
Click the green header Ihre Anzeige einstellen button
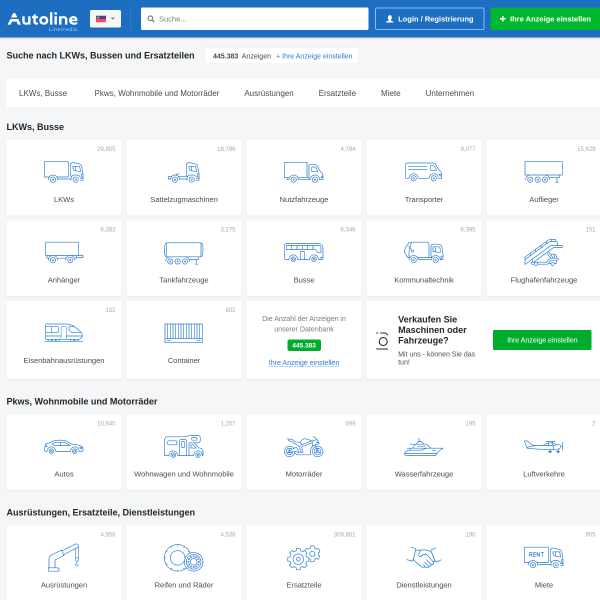click(545, 19)
